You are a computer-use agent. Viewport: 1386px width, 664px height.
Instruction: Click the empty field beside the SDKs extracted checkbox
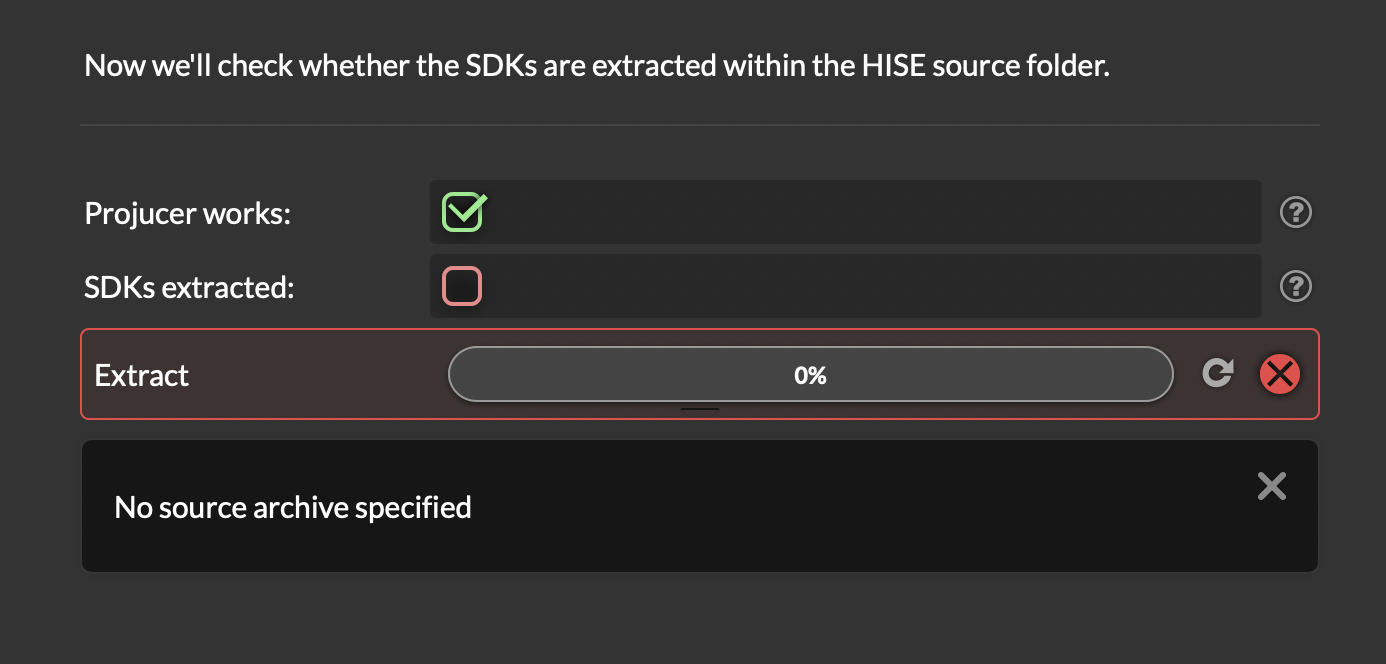pos(870,286)
